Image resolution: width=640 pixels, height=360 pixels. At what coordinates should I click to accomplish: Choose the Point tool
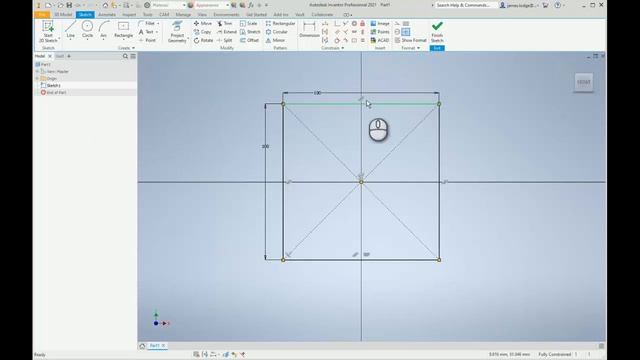click(147, 40)
